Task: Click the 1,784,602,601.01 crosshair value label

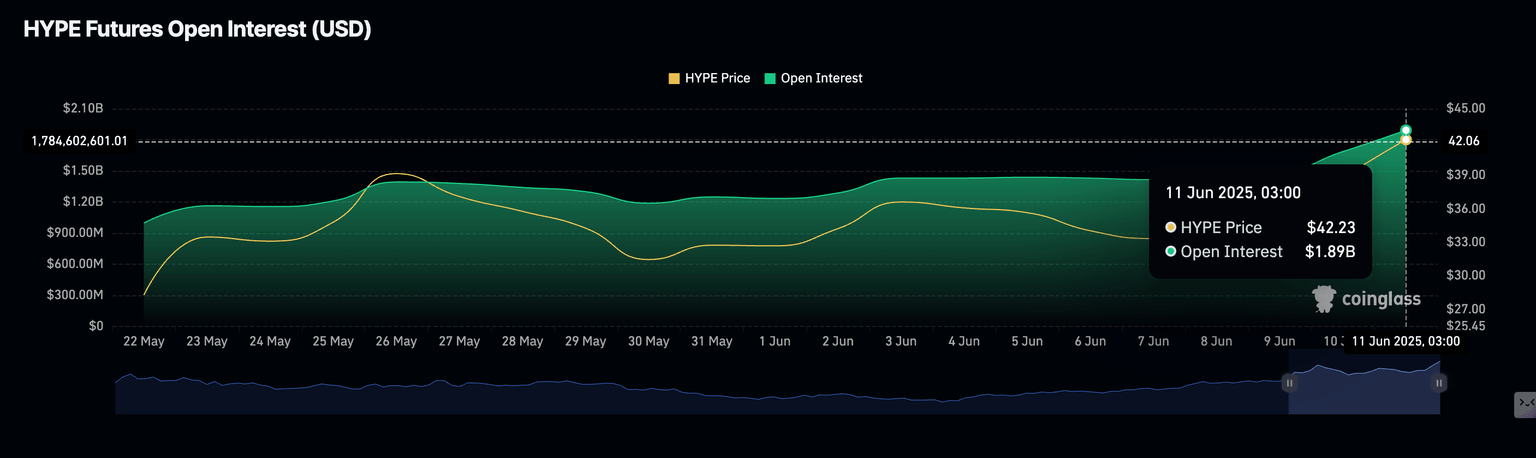Action: [x=79, y=141]
